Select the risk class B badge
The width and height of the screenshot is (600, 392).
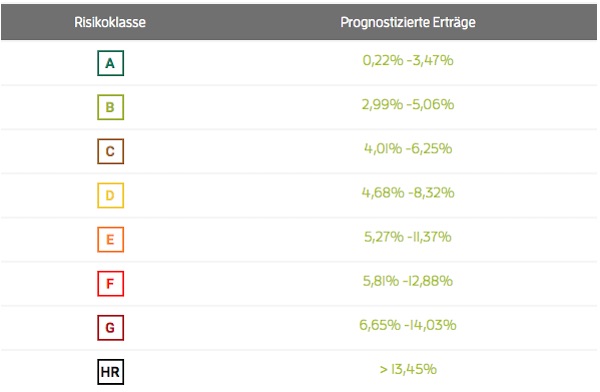pos(110,107)
